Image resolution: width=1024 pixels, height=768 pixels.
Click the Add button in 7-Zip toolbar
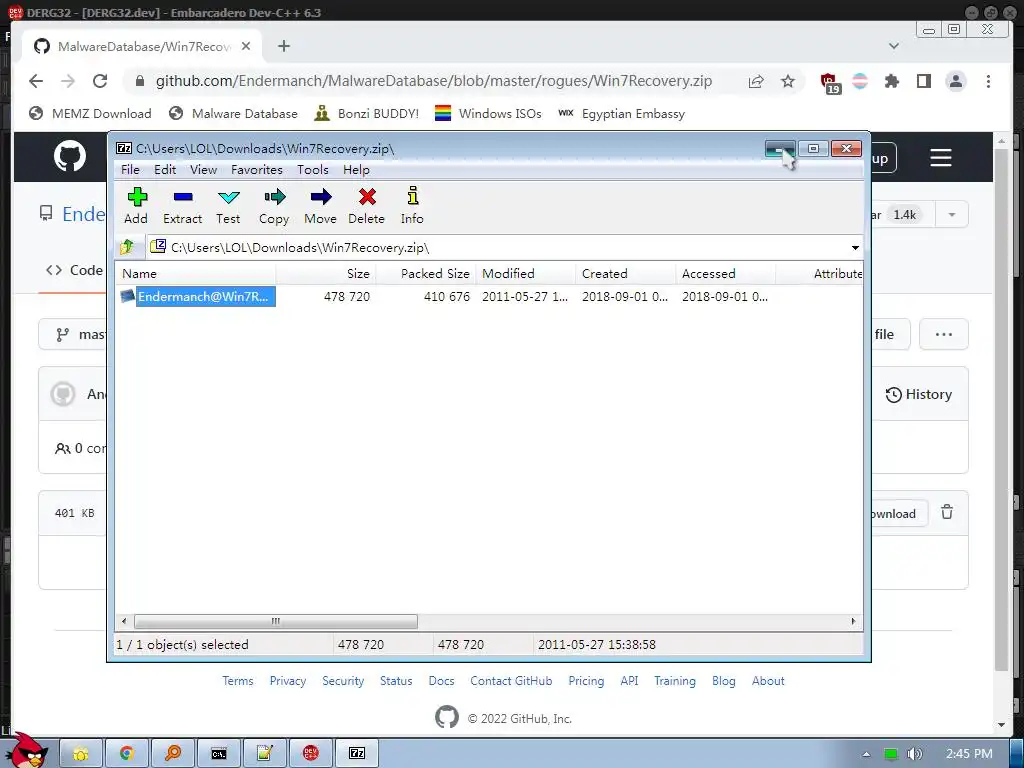136,206
